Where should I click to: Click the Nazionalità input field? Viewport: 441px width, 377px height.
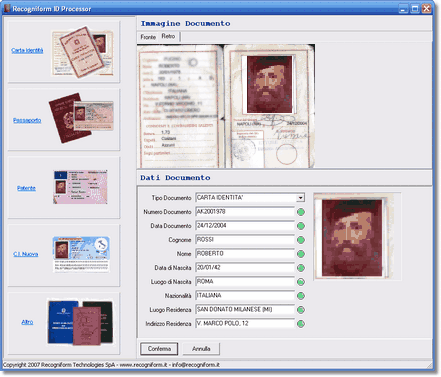(x=245, y=296)
